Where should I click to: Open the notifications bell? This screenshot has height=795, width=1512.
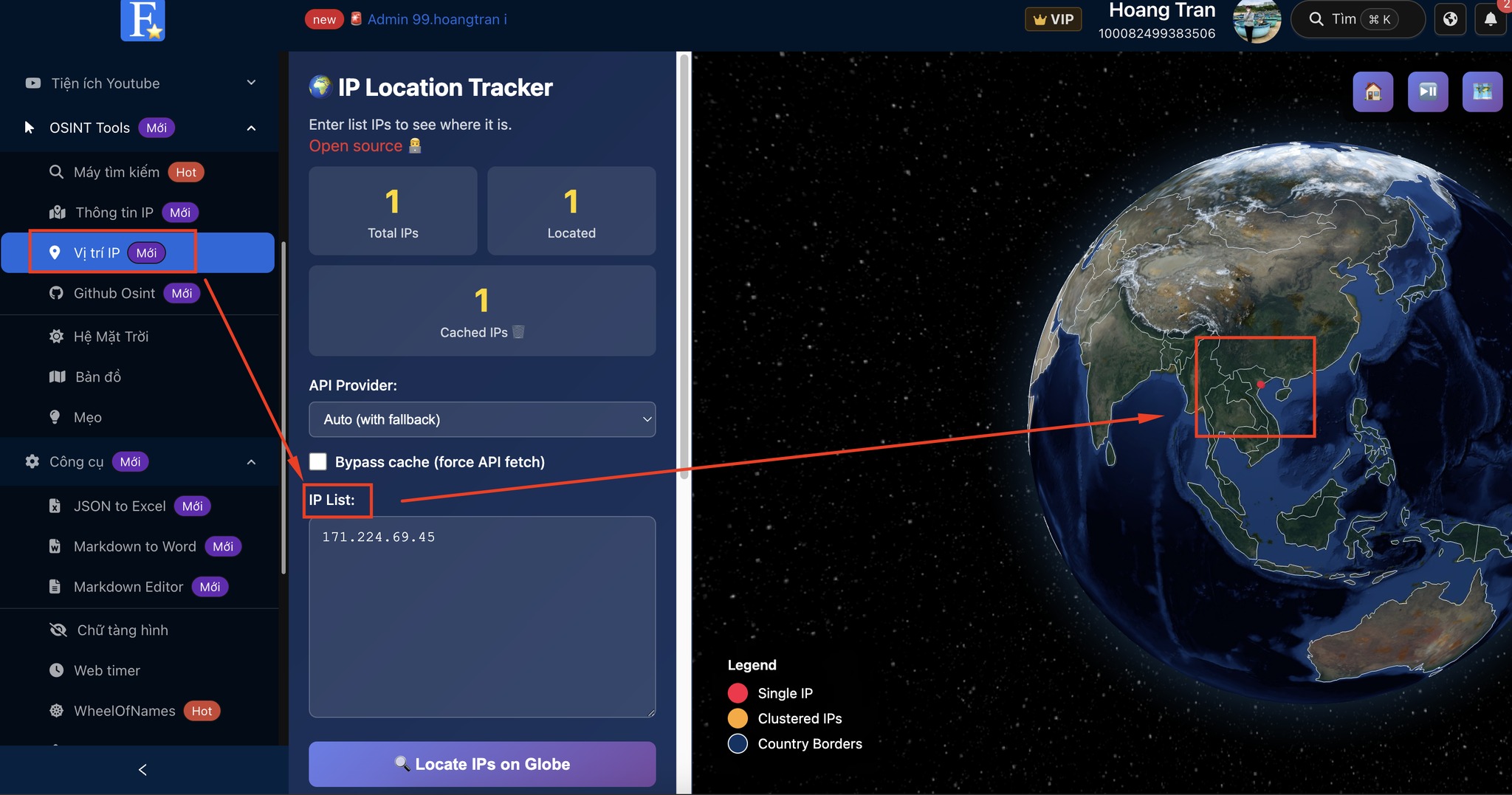point(1491,19)
